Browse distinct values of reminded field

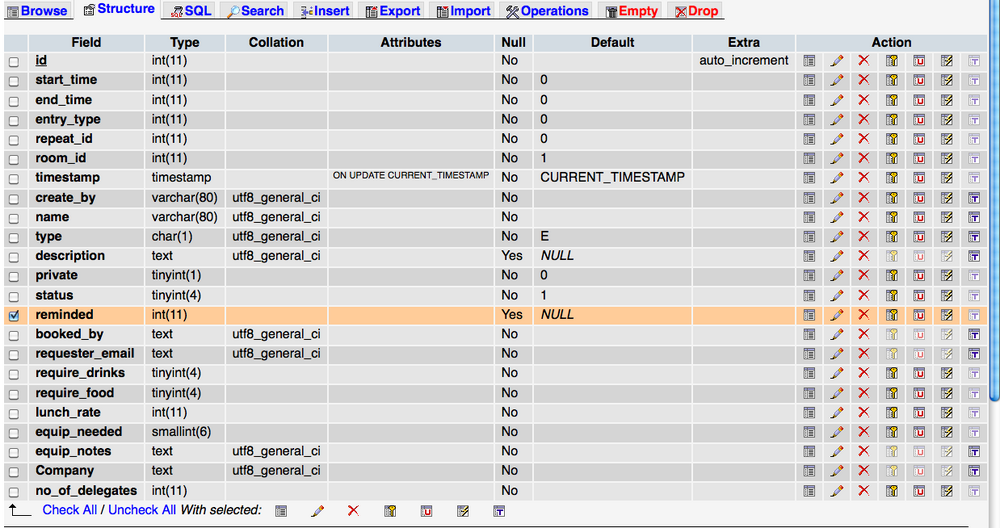coord(809,315)
